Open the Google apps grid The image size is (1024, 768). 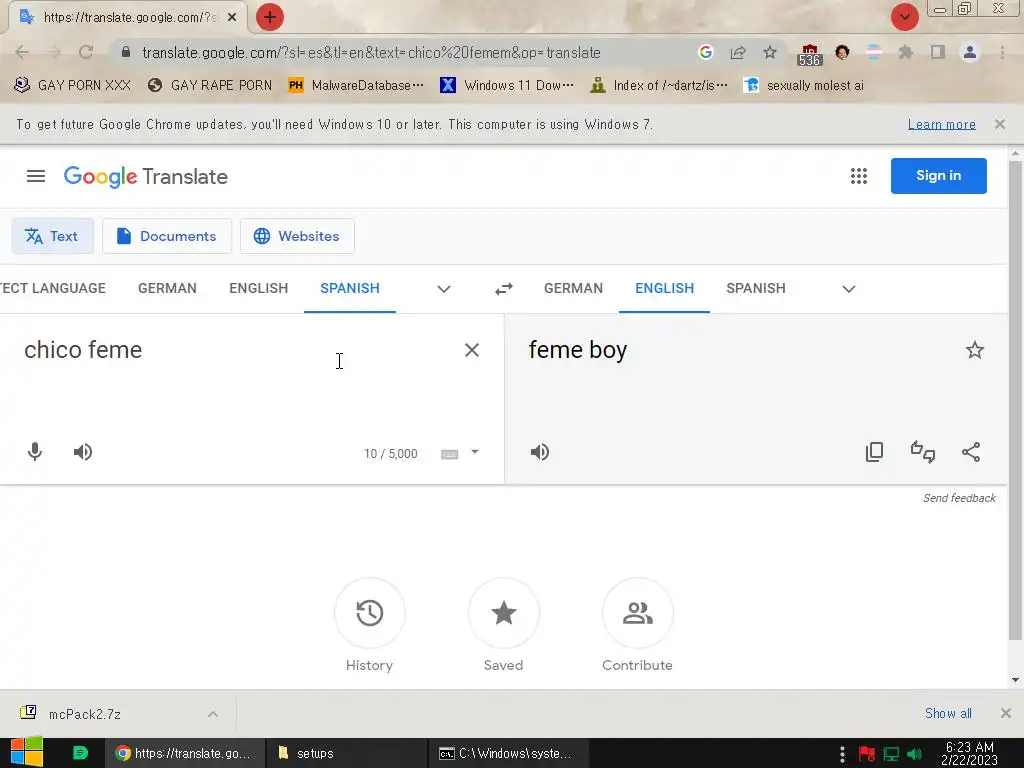859,176
